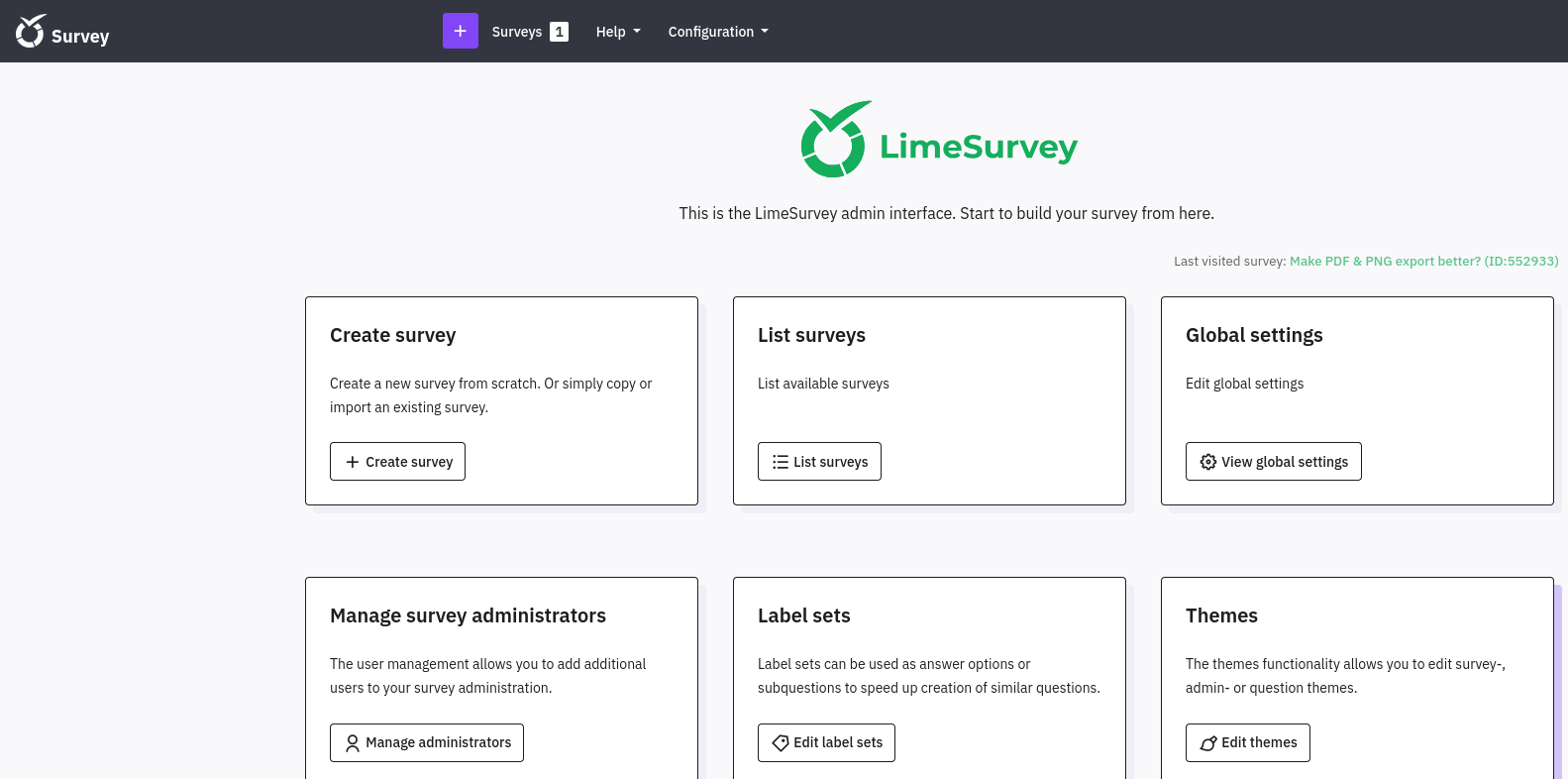1568x779 pixels.
Task: Click the List surveys card title
Action: pos(811,335)
